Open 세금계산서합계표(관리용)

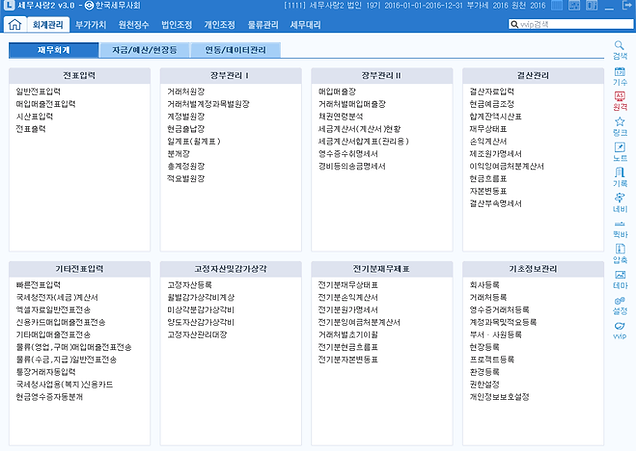click(x=363, y=142)
